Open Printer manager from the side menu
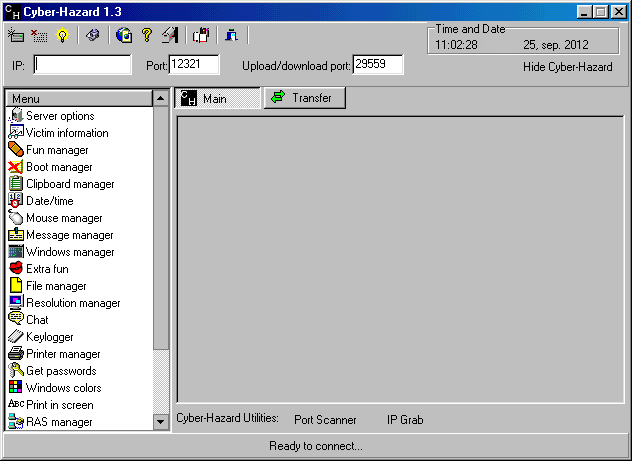 coord(63,354)
